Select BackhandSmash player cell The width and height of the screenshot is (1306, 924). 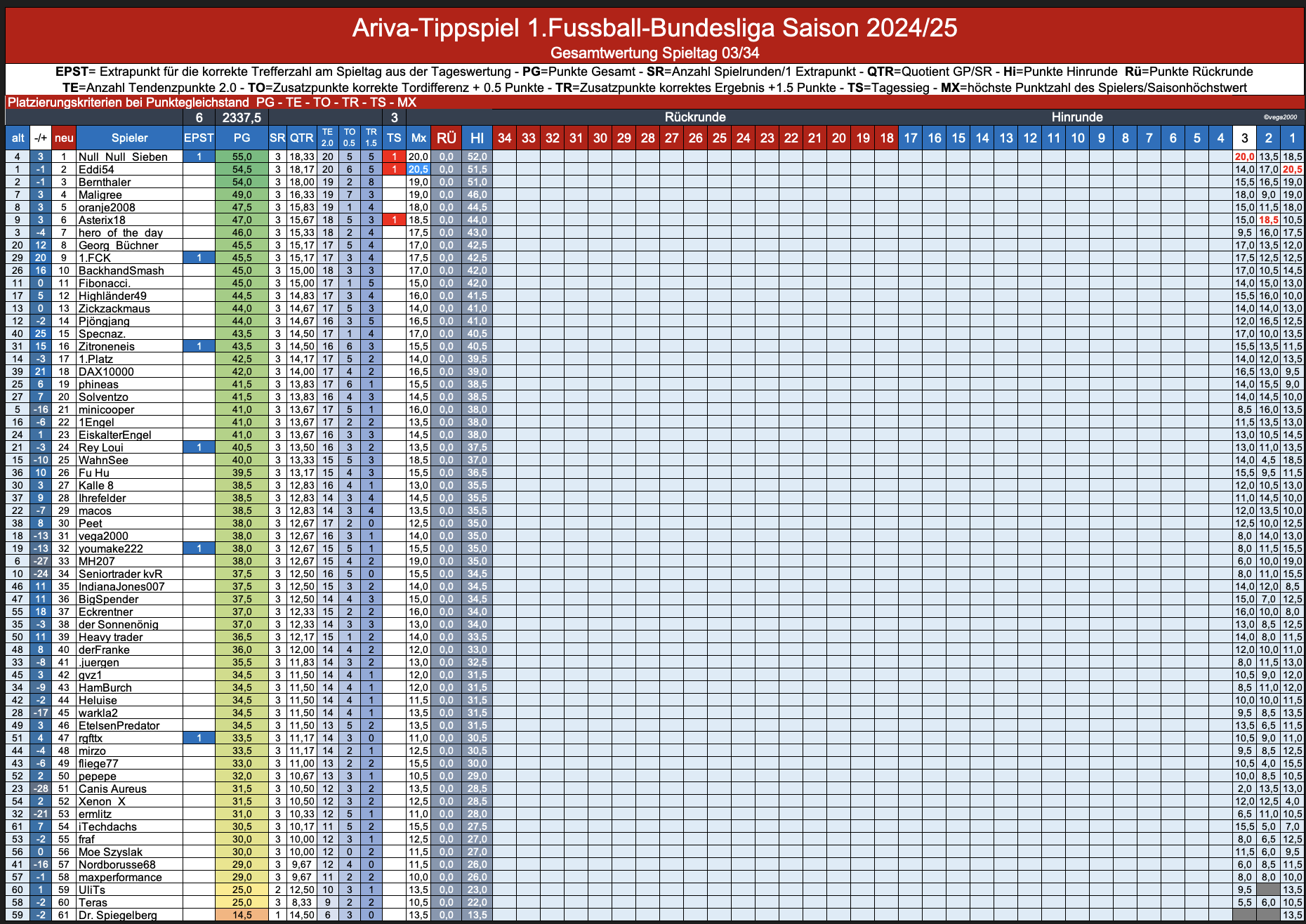coord(129,270)
